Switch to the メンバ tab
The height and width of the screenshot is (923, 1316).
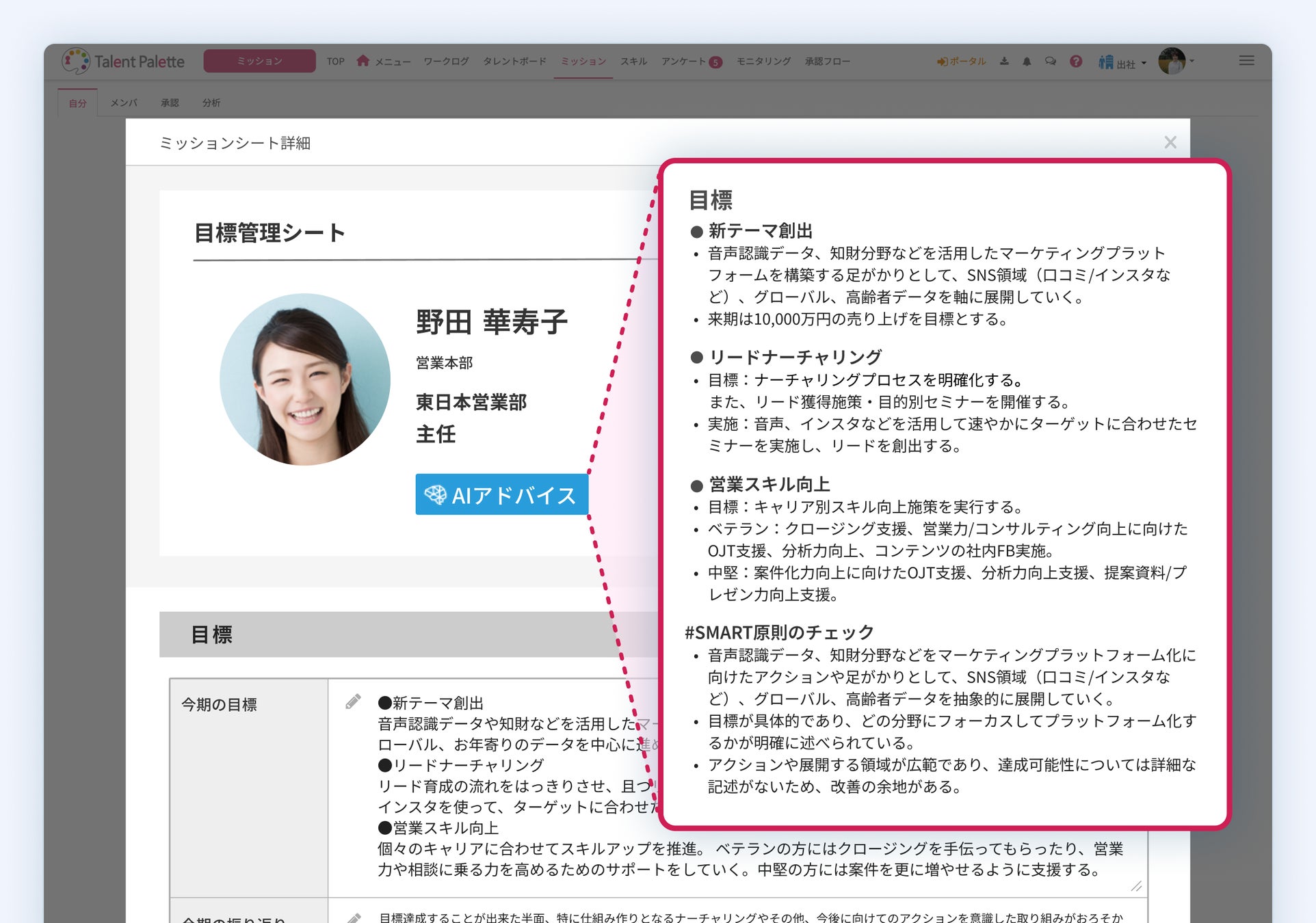(x=124, y=103)
